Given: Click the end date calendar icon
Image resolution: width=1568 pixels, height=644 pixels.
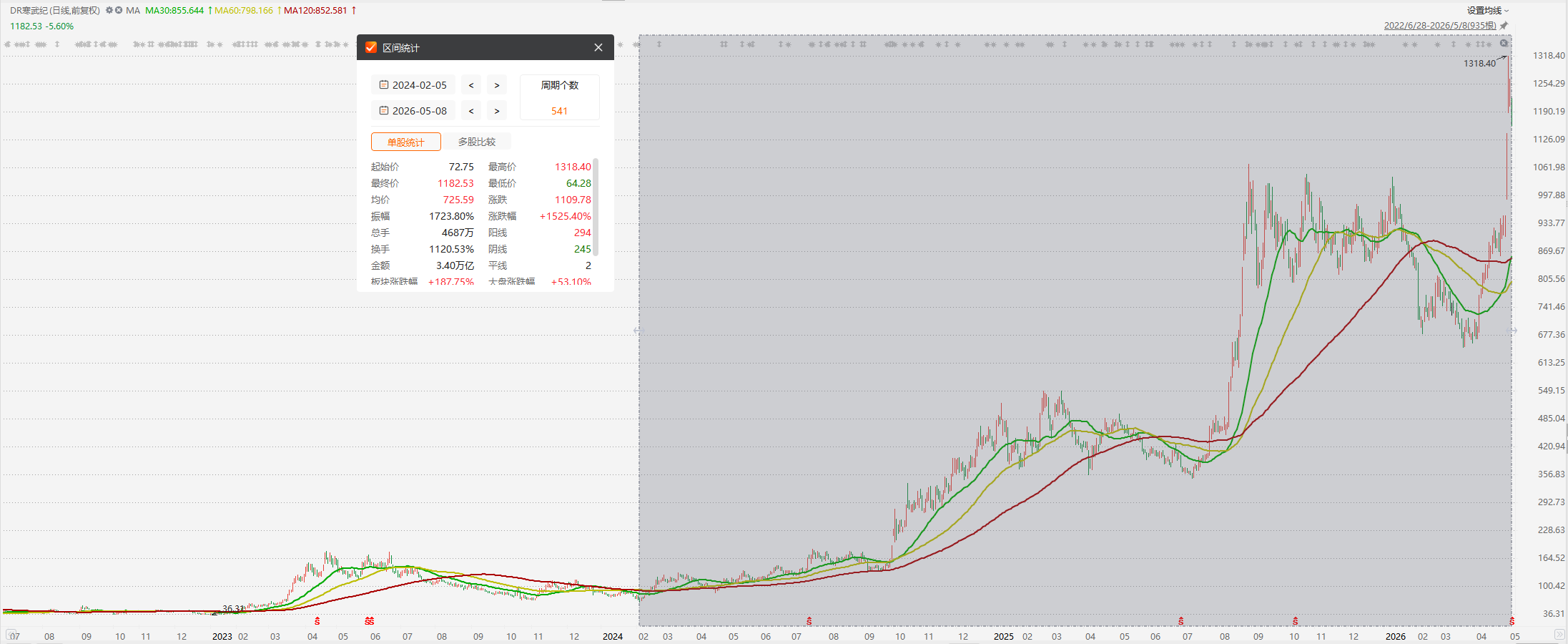Looking at the screenshot, I should (x=384, y=111).
